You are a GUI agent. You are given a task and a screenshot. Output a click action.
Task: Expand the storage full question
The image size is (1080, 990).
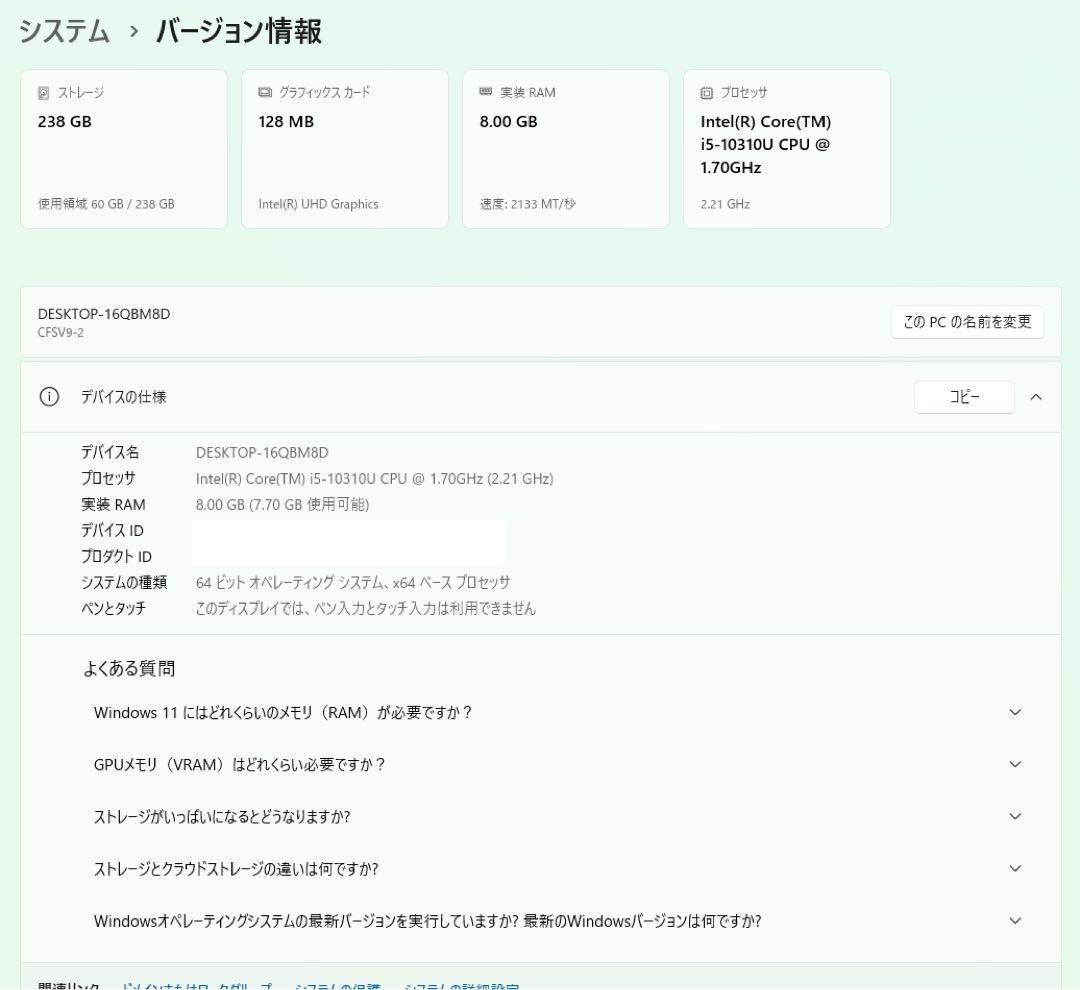point(1015,816)
